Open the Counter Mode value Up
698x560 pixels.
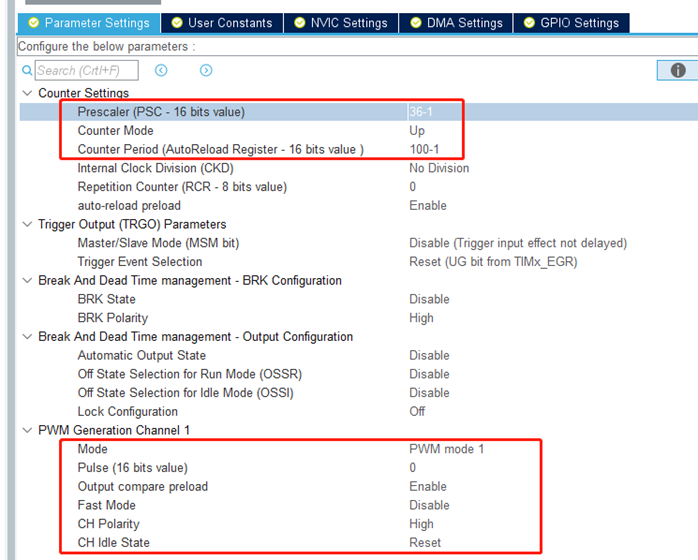tap(417, 130)
